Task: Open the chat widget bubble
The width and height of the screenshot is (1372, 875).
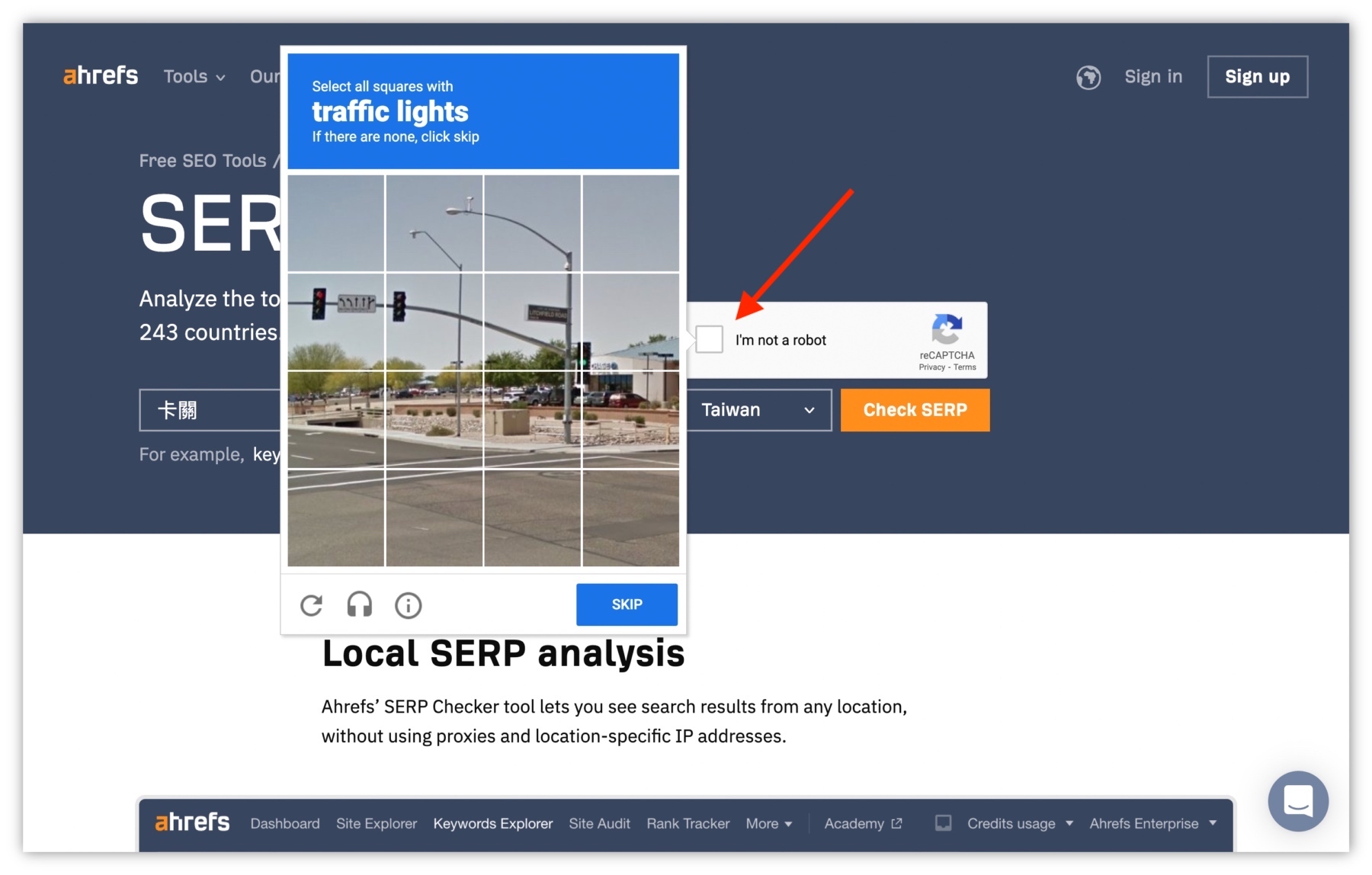Action: click(1298, 801)
